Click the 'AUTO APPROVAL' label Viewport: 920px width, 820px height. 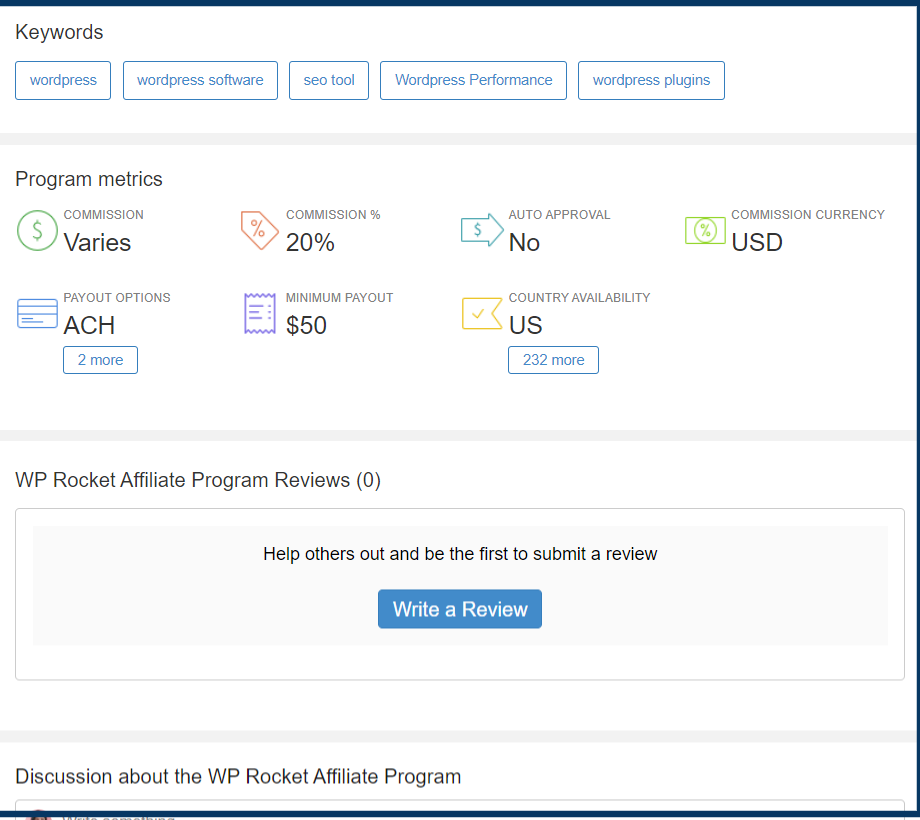(x=559, y=215)
